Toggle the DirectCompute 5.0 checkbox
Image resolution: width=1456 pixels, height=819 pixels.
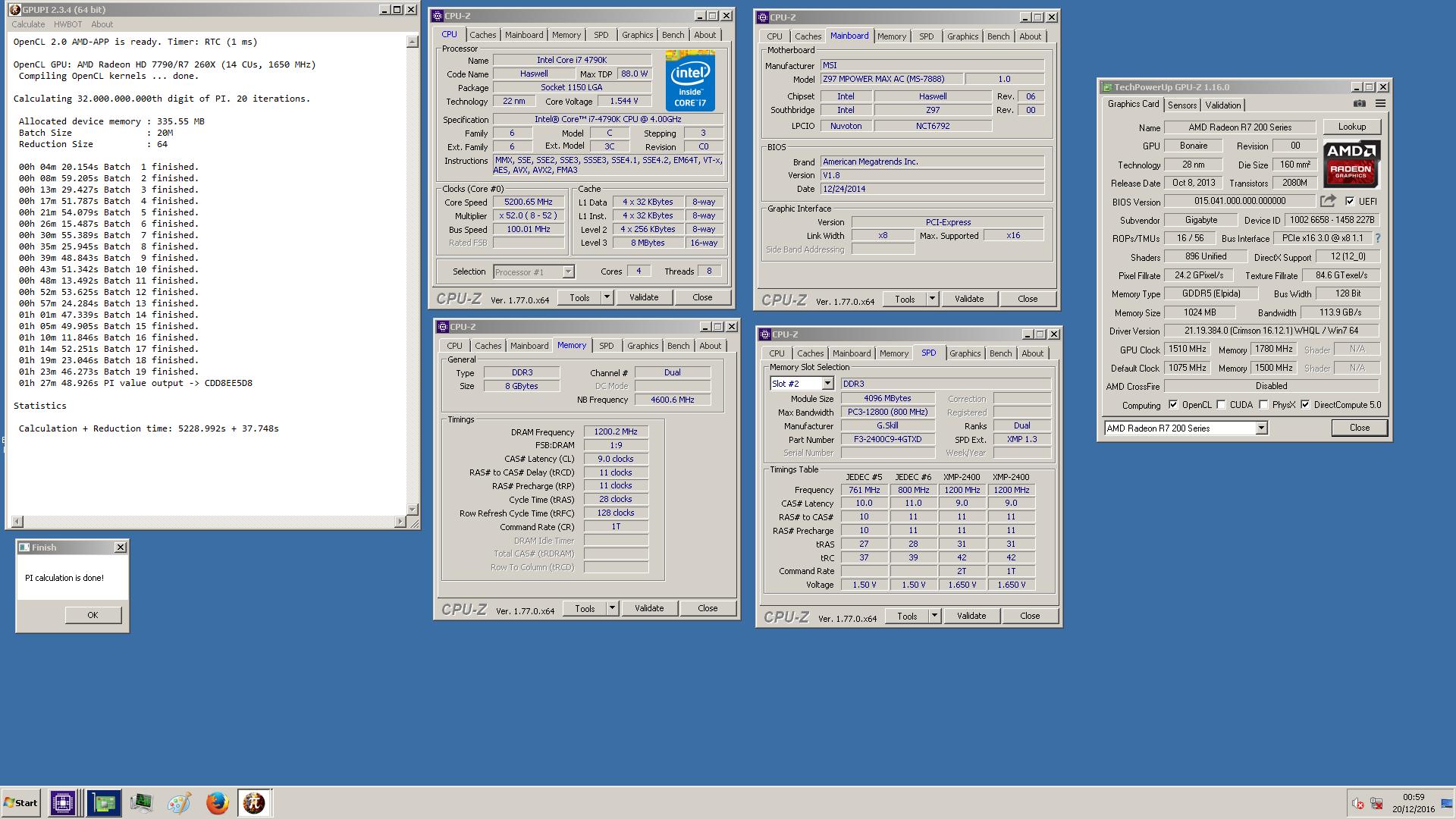click(1305, 405)
